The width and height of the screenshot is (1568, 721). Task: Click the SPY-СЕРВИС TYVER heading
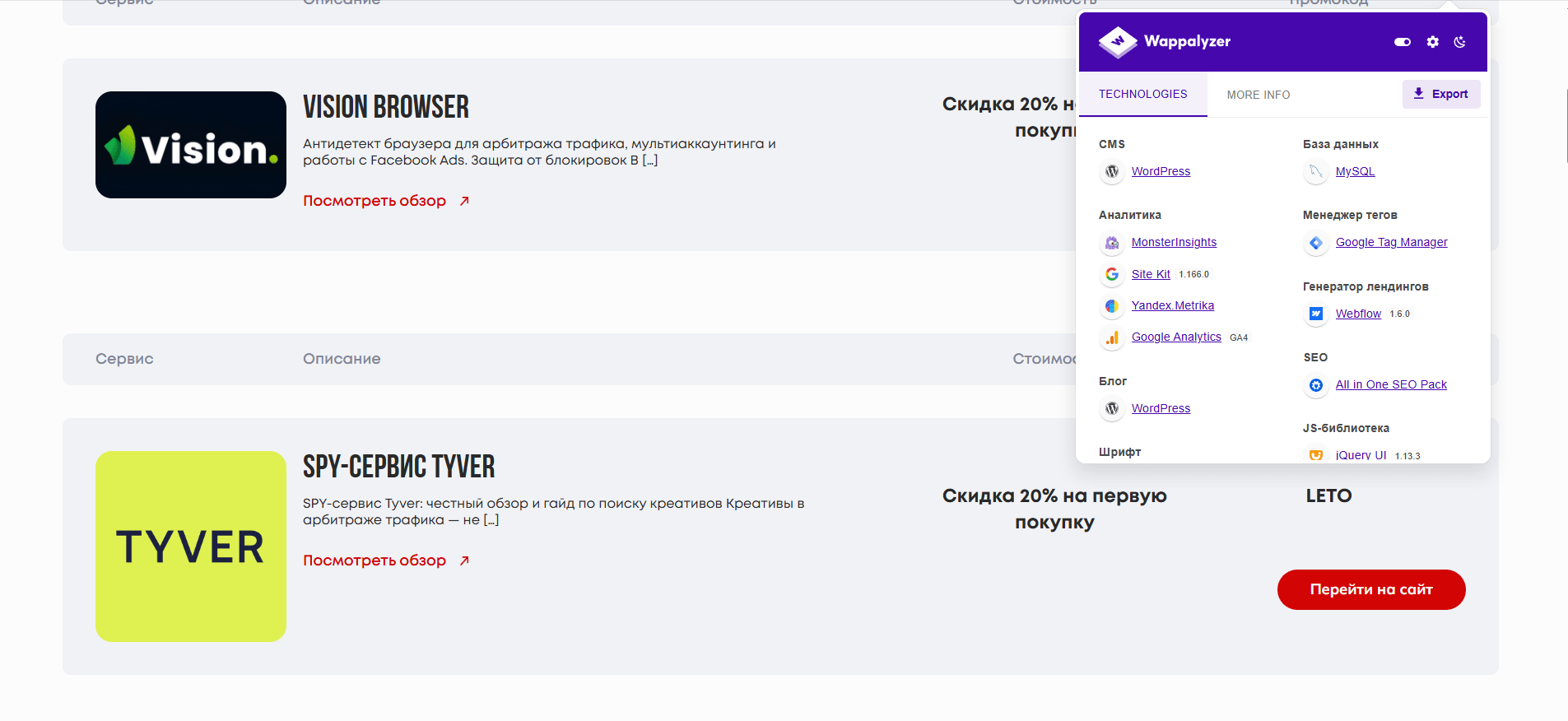pos(399,467)
